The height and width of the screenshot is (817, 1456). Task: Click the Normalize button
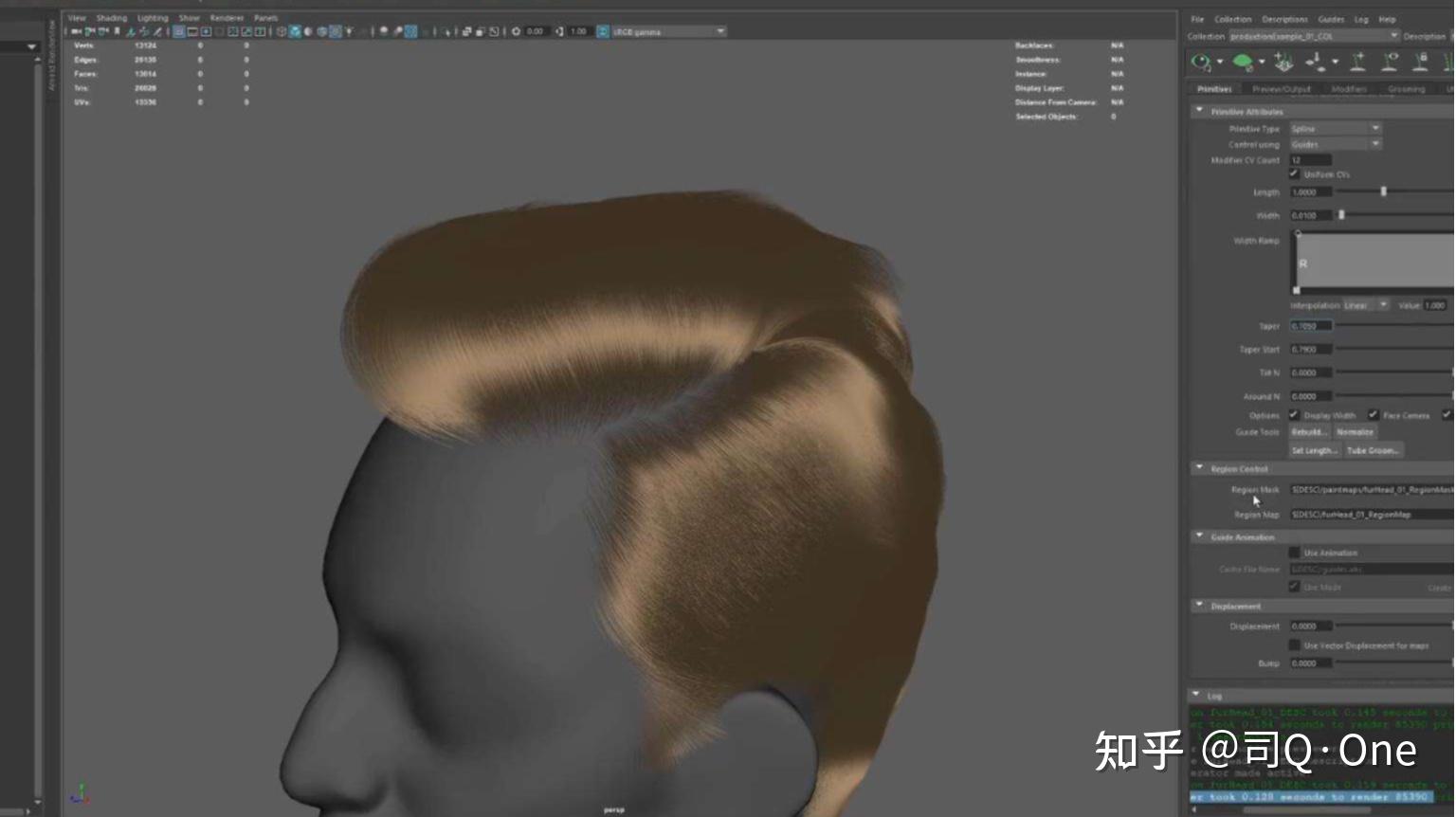click(1355, 432)
